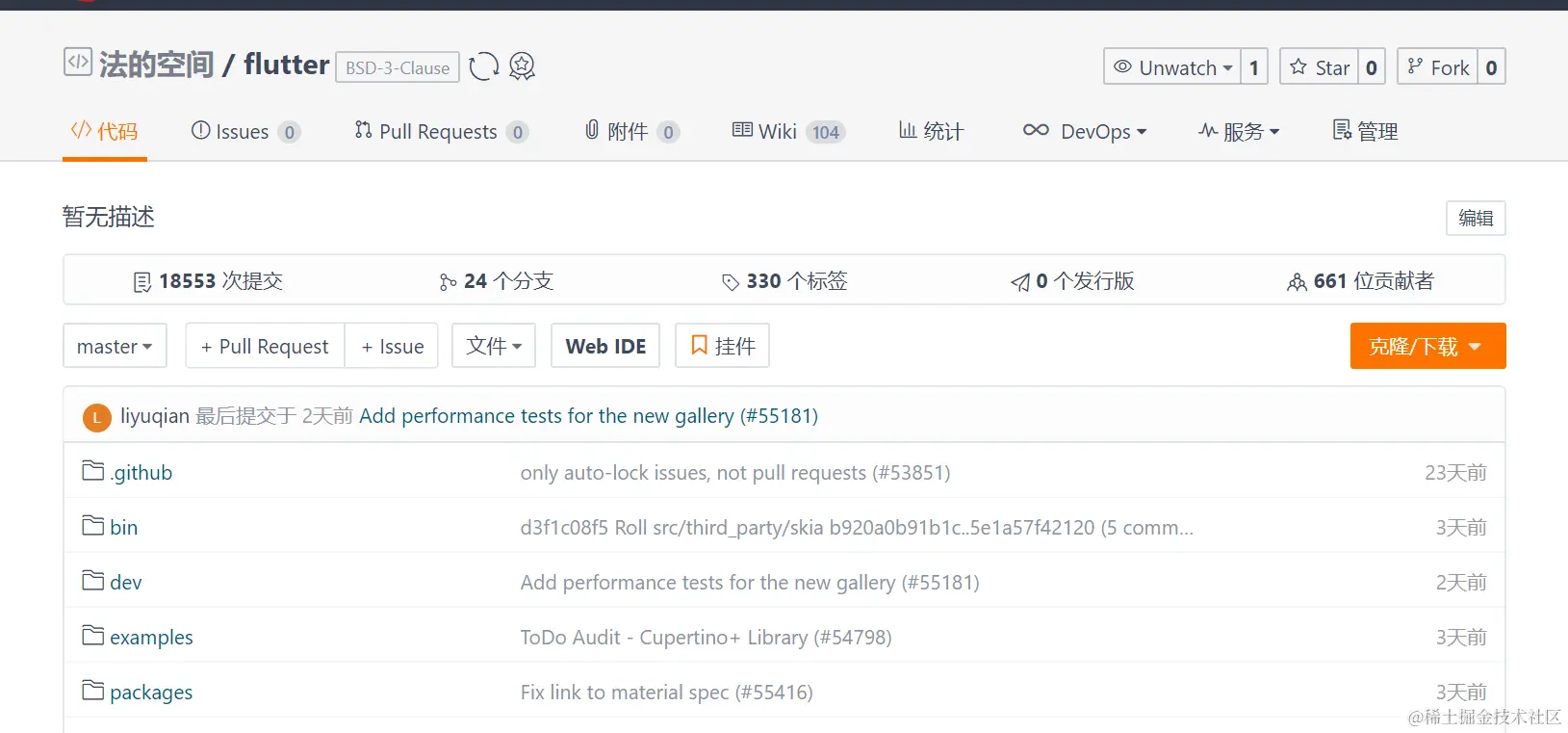Open the dev folder
This screenshot has height=733, width=1568.
pyautogui.click(x=125, y=582)
